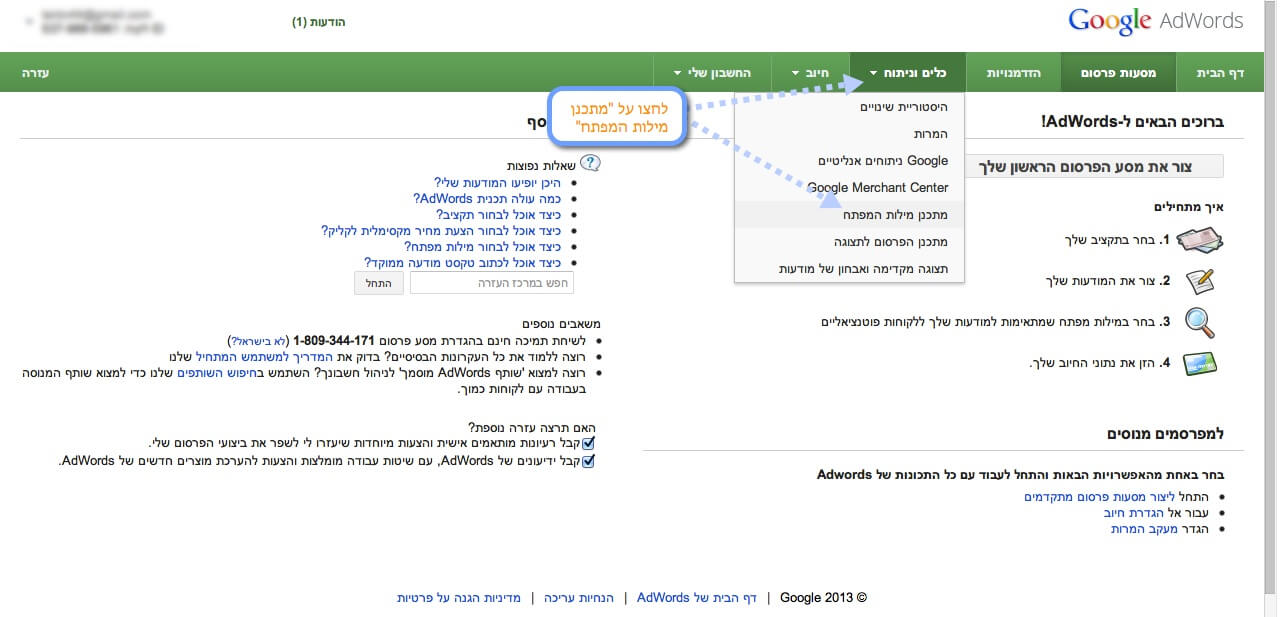The width and height of the screenshot is (1280, 617).
Task: Click the credit card icon beside step 4
Action: (1200, 363)
